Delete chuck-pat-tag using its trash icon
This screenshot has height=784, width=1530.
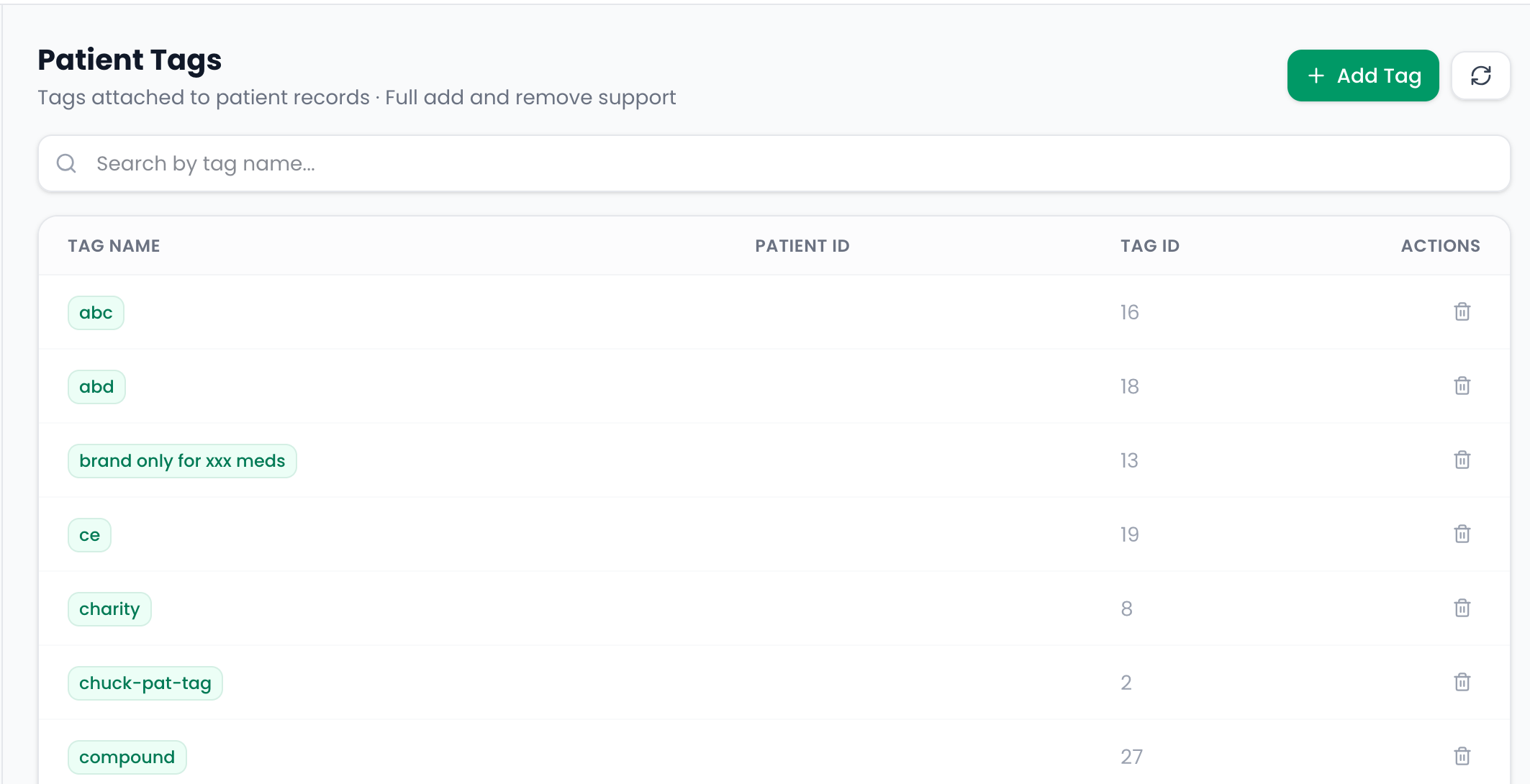tap(1462, 683)
